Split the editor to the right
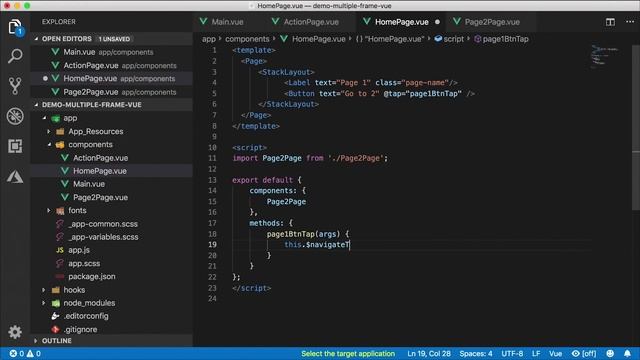The width and height of the screenshot is (640, 360). tap(610, 22)
